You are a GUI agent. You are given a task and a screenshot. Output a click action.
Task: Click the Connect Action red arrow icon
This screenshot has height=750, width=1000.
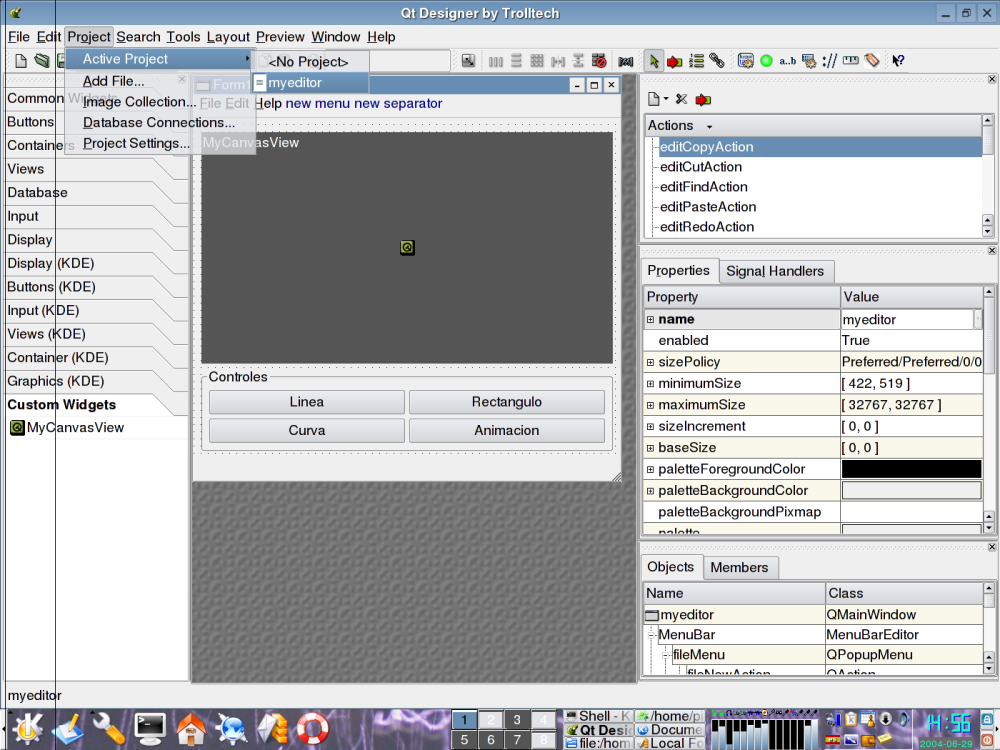point(703,99)
